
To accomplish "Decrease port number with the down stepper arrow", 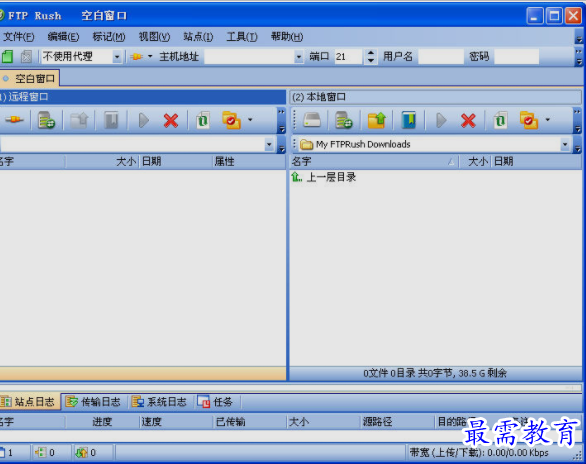I will [x=370, y=61].
